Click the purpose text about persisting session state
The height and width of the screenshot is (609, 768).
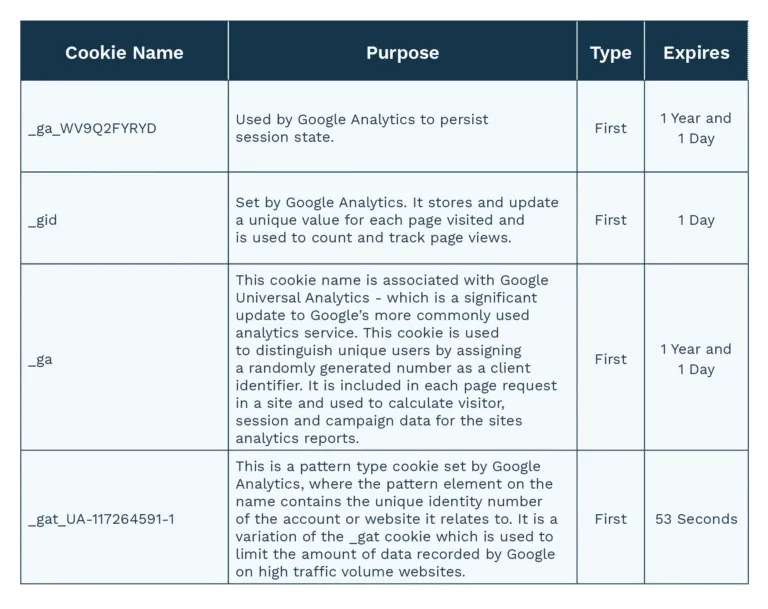click(362, 128)
